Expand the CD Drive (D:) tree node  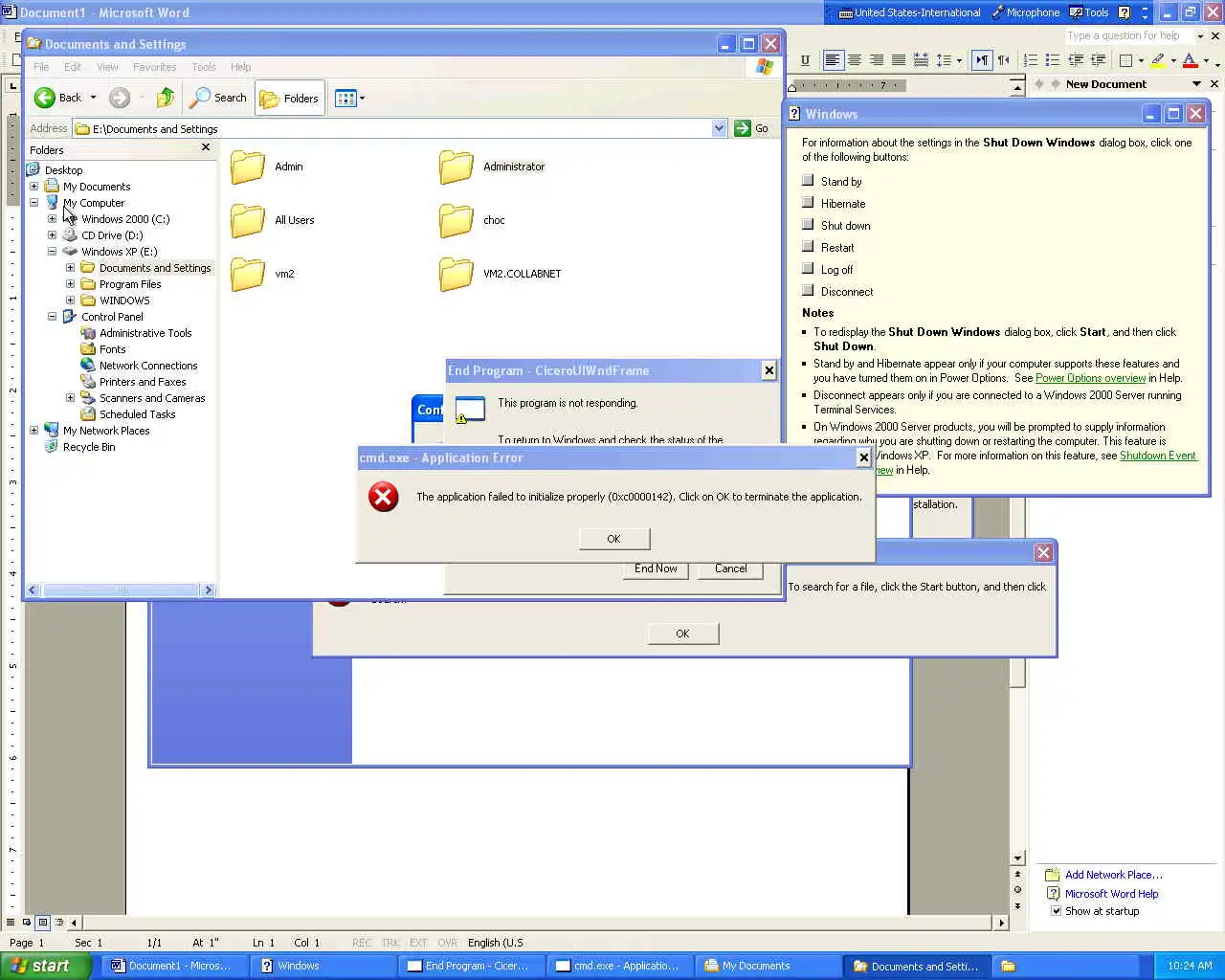(x=53, y=235)
